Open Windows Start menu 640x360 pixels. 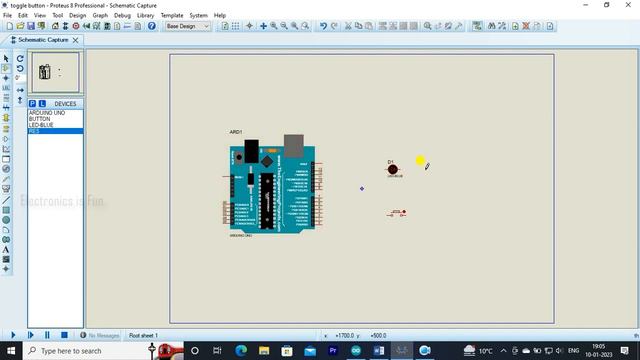[x=11, y=351]
